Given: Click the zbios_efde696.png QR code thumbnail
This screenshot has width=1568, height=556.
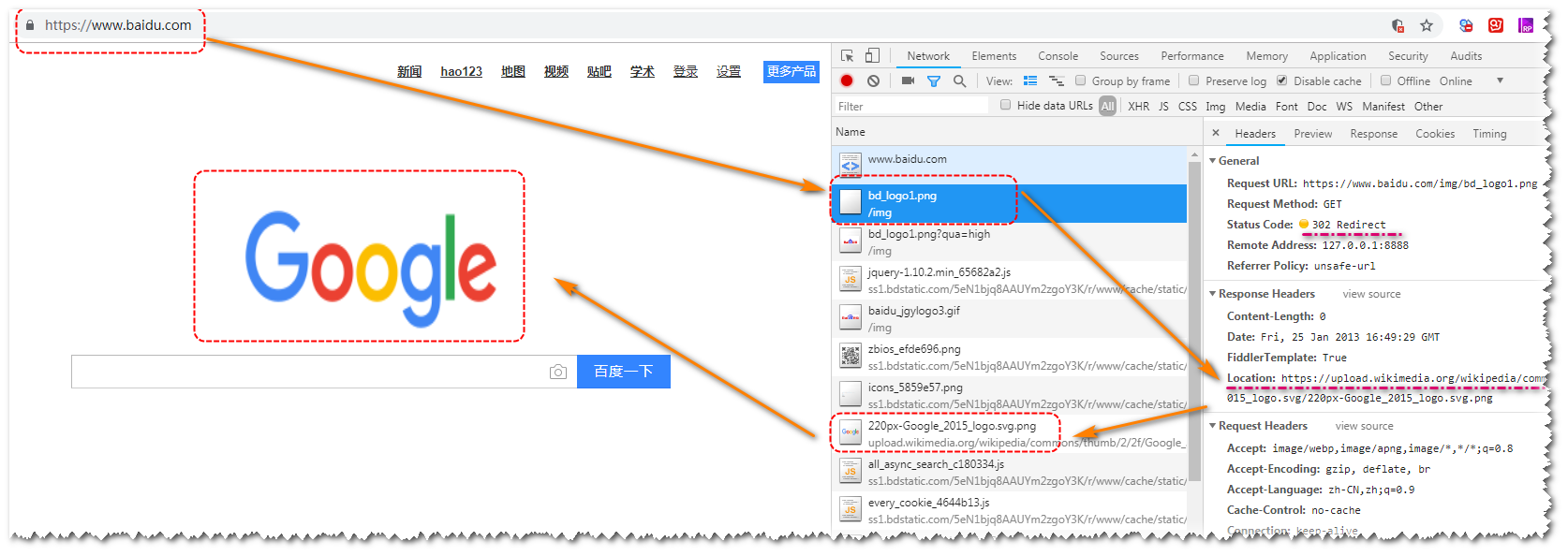Looking at the screenshot, I should coord(851,356).
